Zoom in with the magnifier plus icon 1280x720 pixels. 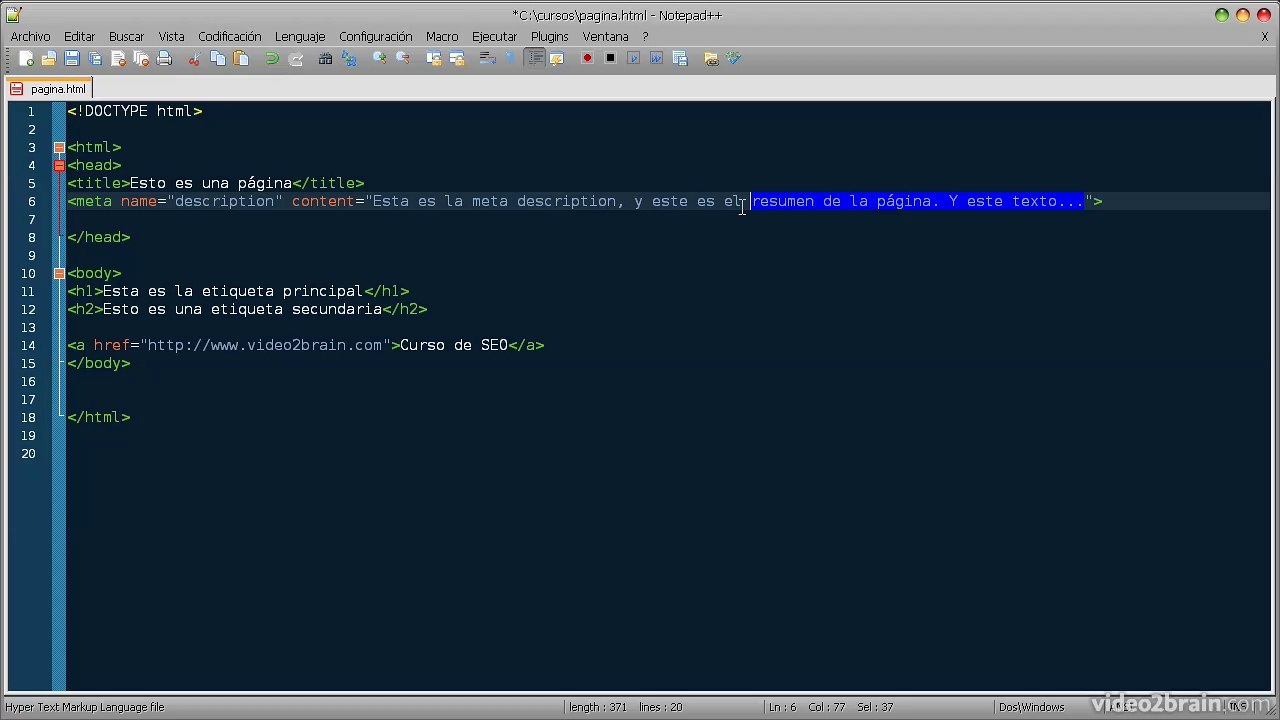380,59
